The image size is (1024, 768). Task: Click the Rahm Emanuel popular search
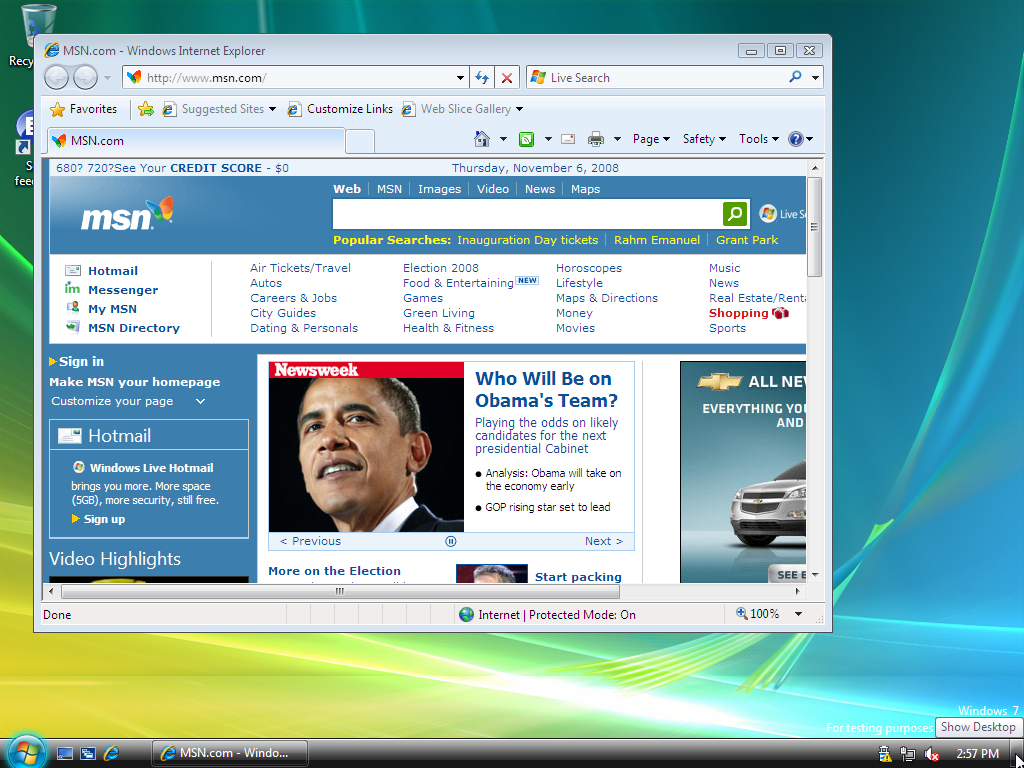coord(657,240)
